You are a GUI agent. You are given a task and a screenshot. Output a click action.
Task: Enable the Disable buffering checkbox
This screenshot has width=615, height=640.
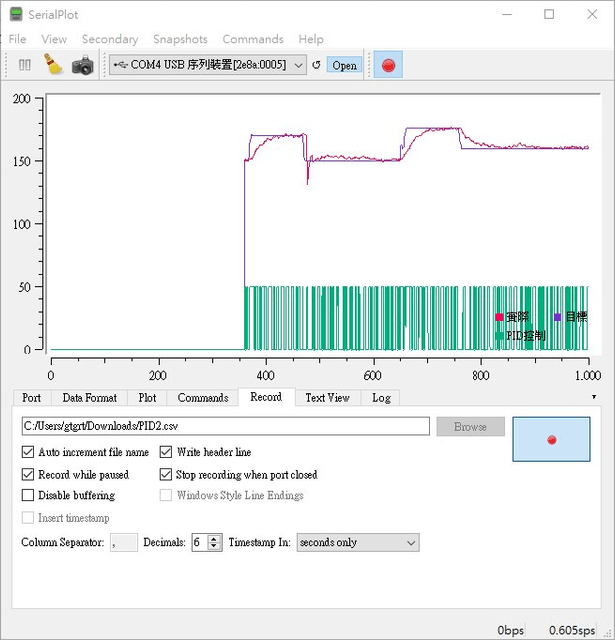[x=28, y=495]
